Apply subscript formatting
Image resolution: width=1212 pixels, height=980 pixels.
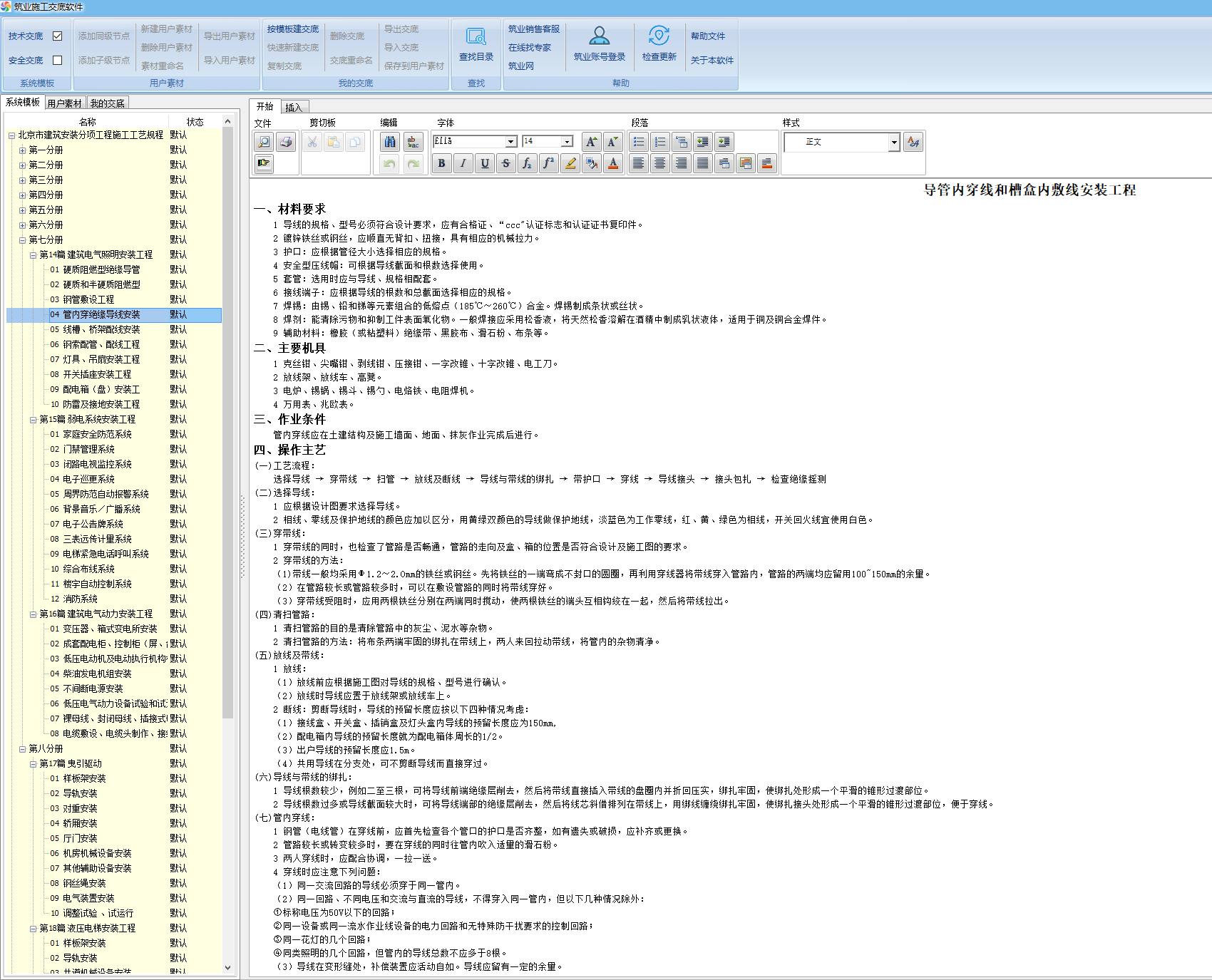pos(527,163)
